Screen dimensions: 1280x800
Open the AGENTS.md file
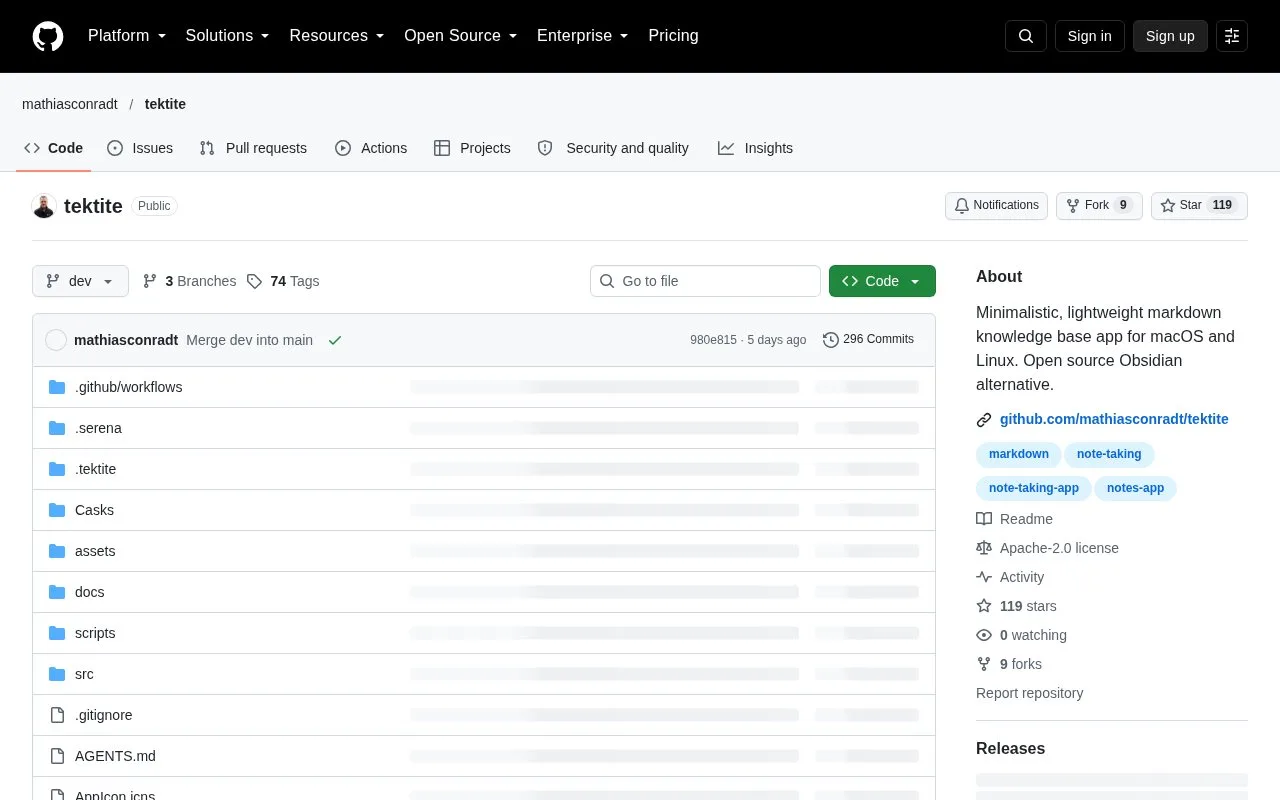pos(115,756)
